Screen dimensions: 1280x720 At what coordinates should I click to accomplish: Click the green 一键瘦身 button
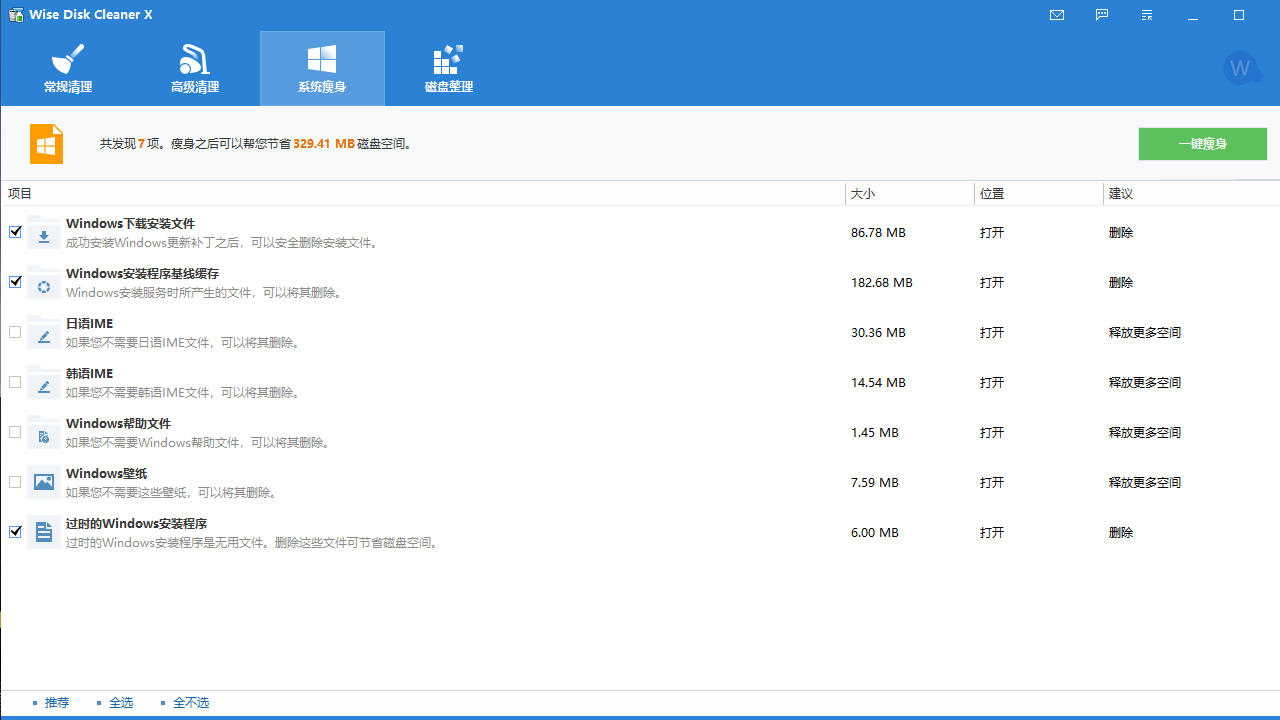tap(1202, 143)
